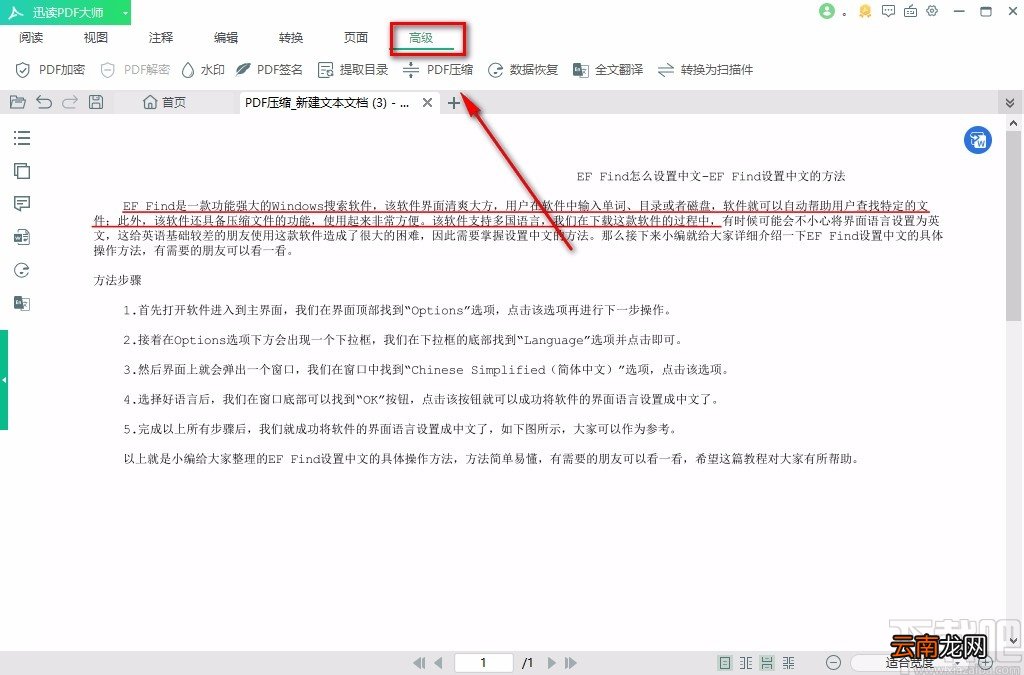Redo the last action

70,102
